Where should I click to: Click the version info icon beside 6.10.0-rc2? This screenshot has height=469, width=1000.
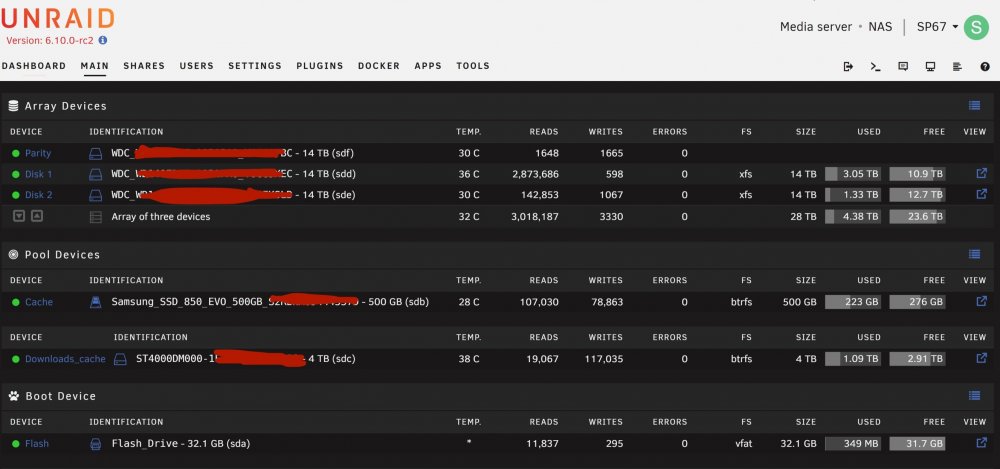(x=103, y=40)
